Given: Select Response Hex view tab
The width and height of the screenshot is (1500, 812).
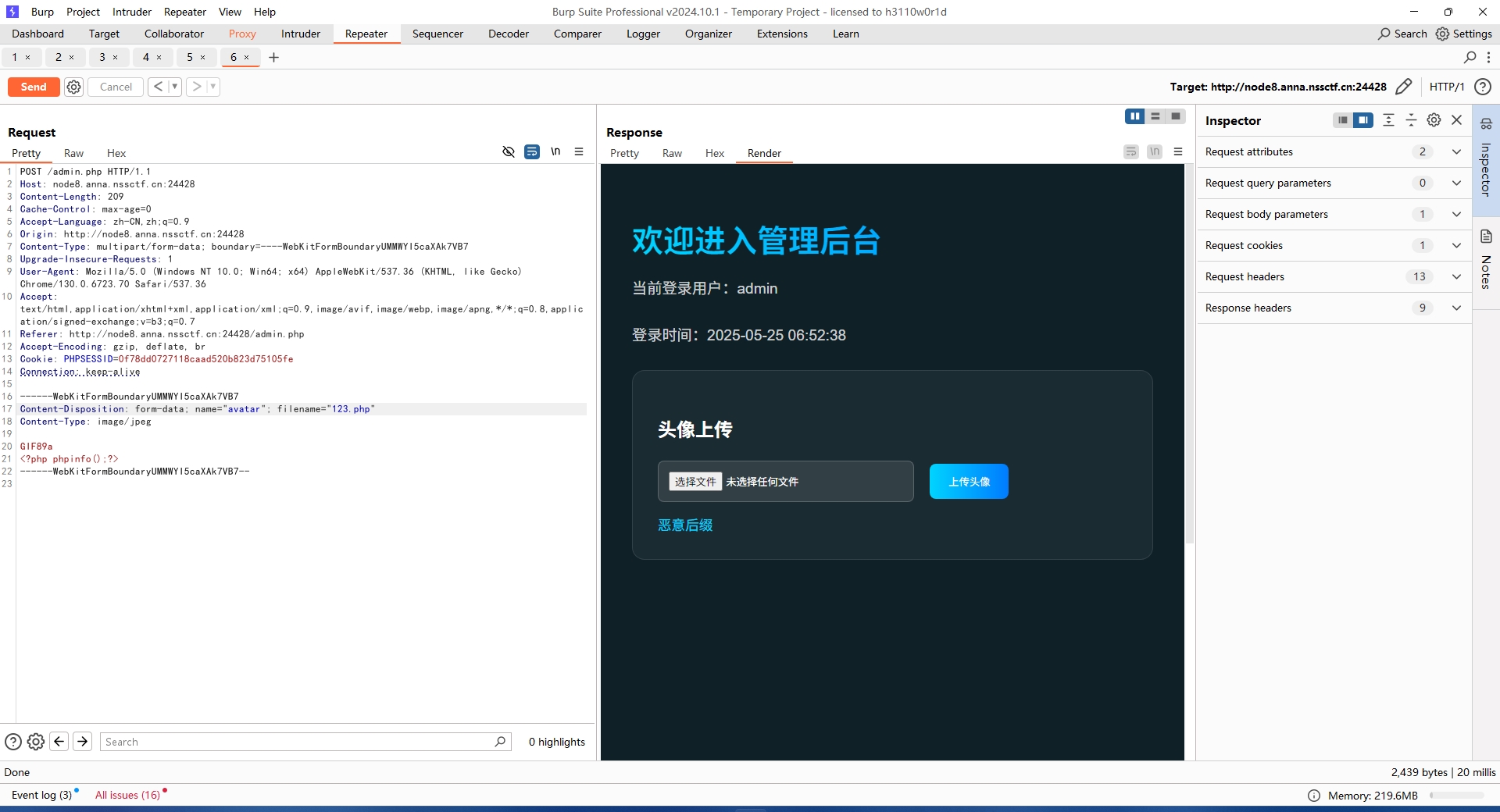Looking at the screenshot, I should pyautogui.click(x=715, y=153).
